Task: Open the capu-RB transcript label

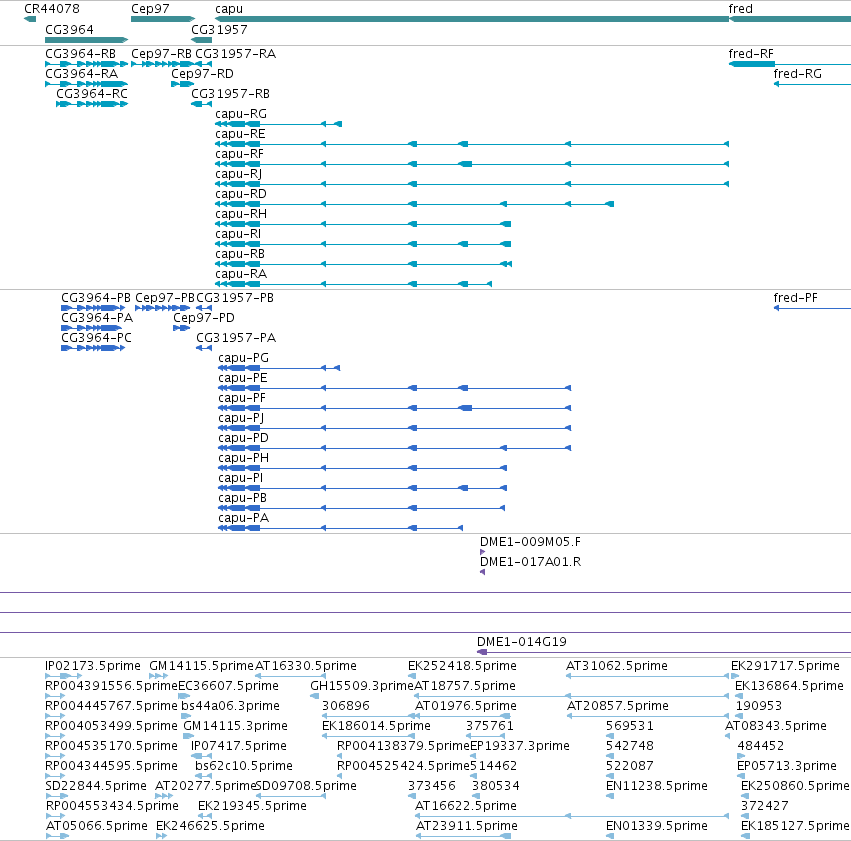Action: [x=240, y=254]
